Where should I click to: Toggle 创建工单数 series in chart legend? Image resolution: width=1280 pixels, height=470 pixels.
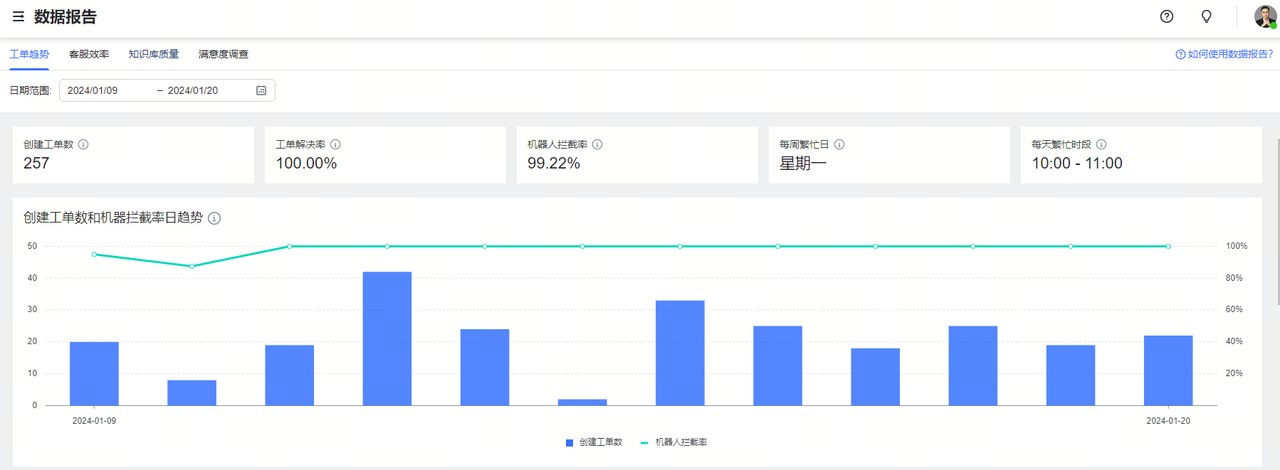[x=594, y=442]
